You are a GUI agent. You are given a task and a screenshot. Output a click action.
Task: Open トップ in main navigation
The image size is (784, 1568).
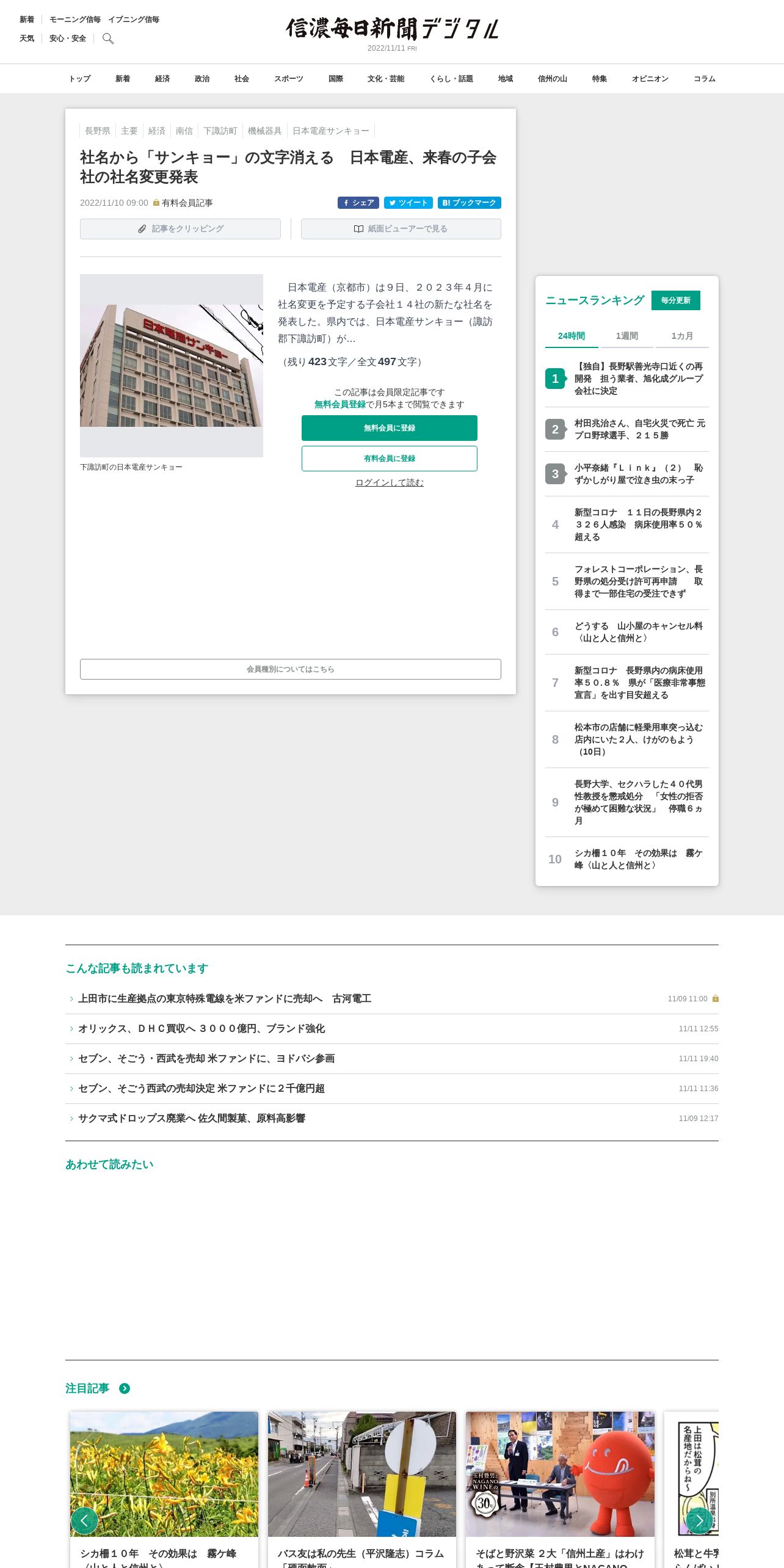pyautogui.click(x=79, y=79)
